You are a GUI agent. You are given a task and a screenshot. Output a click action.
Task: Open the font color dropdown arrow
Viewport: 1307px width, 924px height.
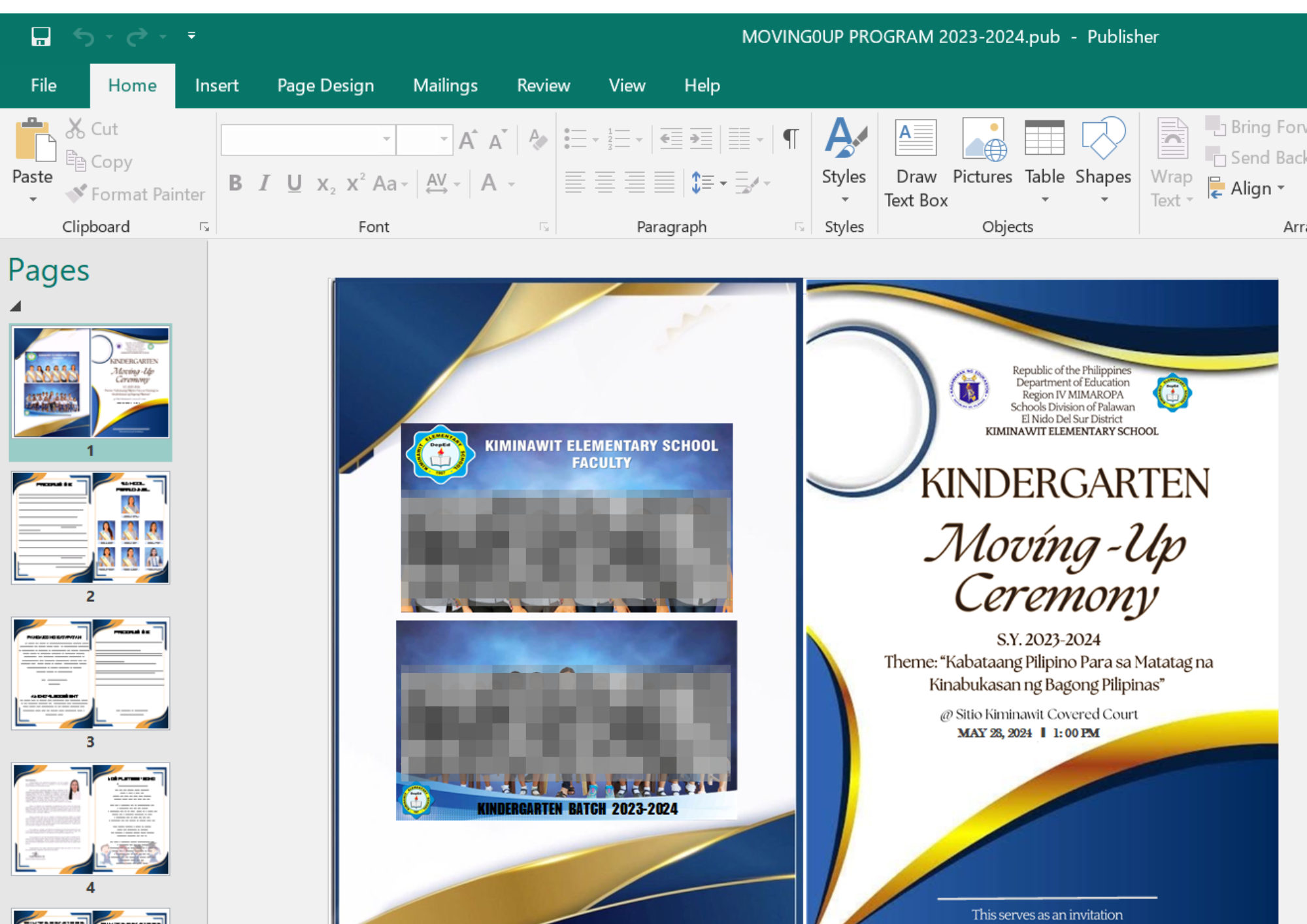tap(512, 184)
